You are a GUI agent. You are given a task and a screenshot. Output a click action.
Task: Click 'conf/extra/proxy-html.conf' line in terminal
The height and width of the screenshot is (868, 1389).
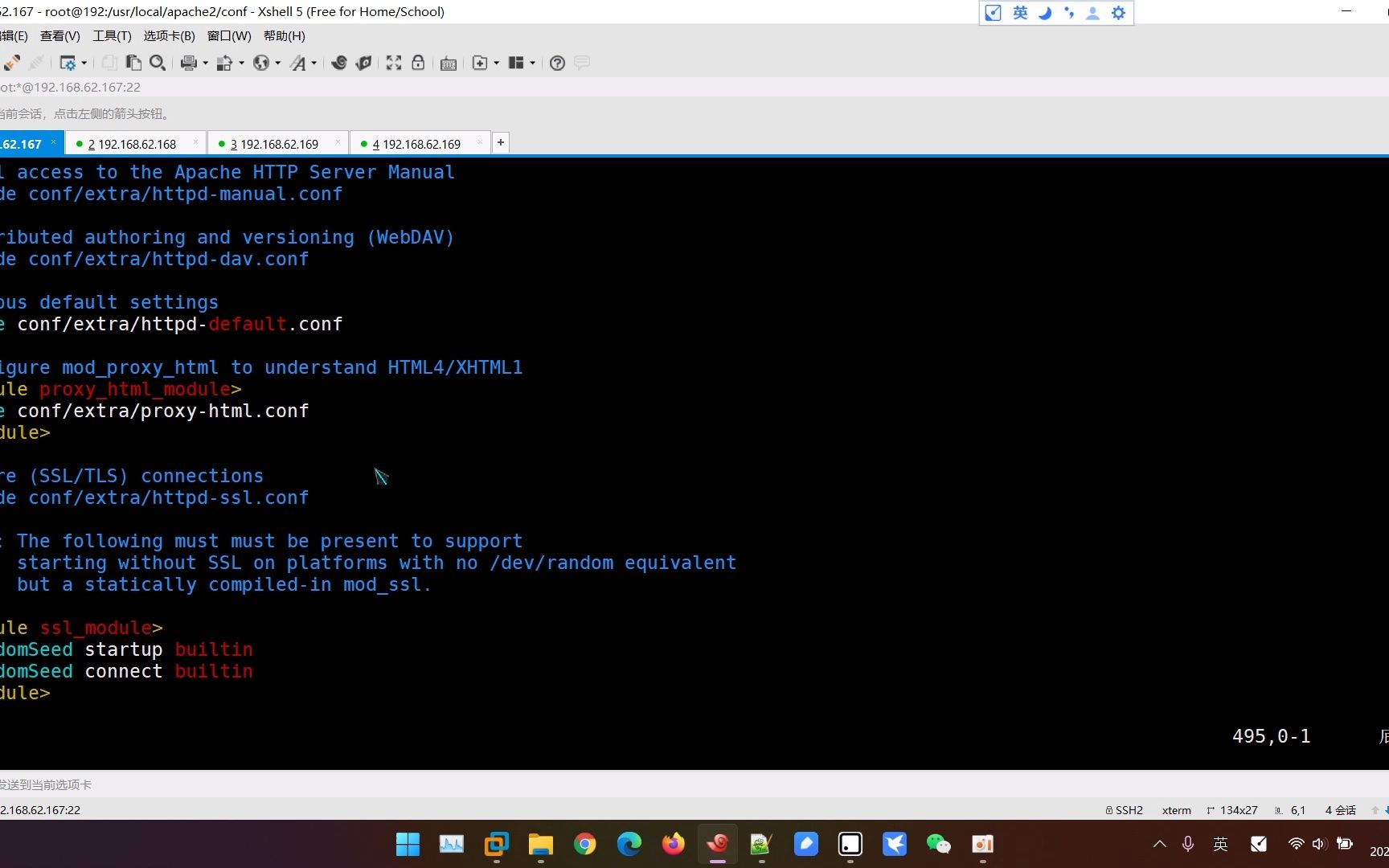tap(163, 411)
